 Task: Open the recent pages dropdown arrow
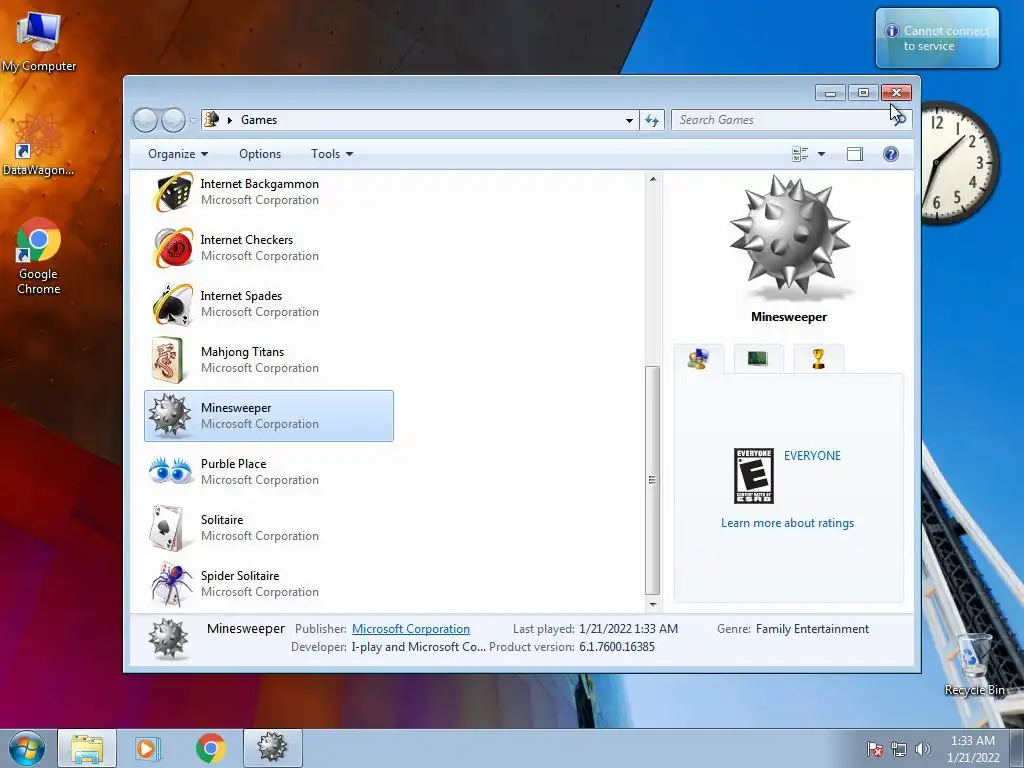pos(193,120)
